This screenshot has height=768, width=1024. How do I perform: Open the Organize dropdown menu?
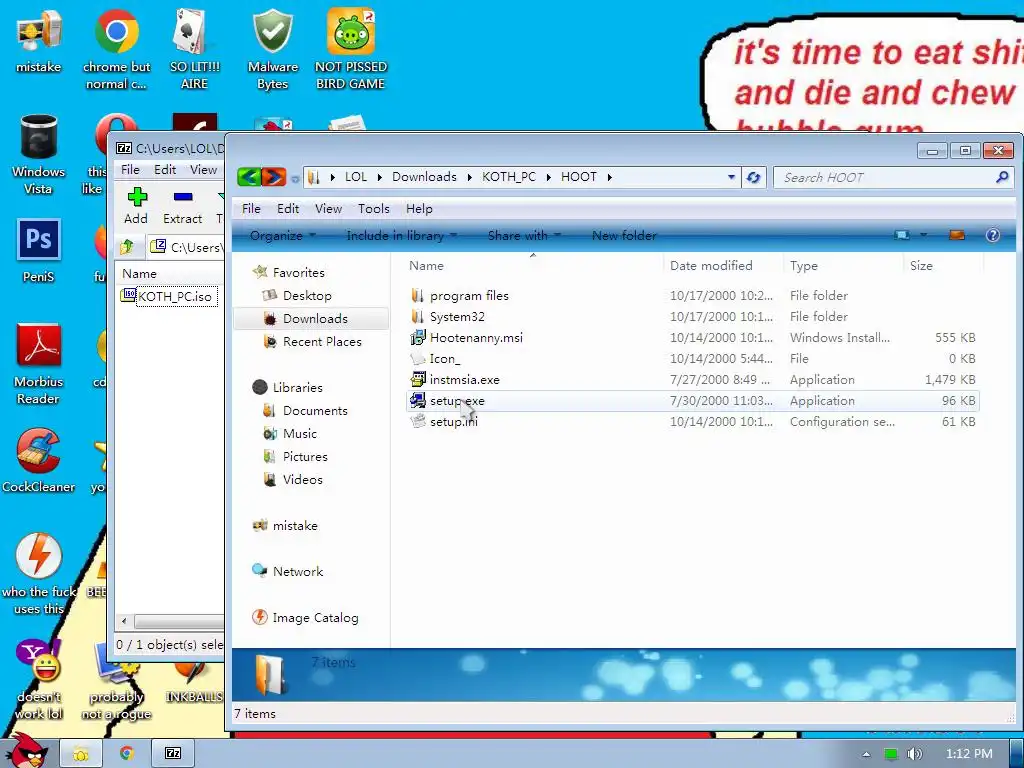(282, 236)
